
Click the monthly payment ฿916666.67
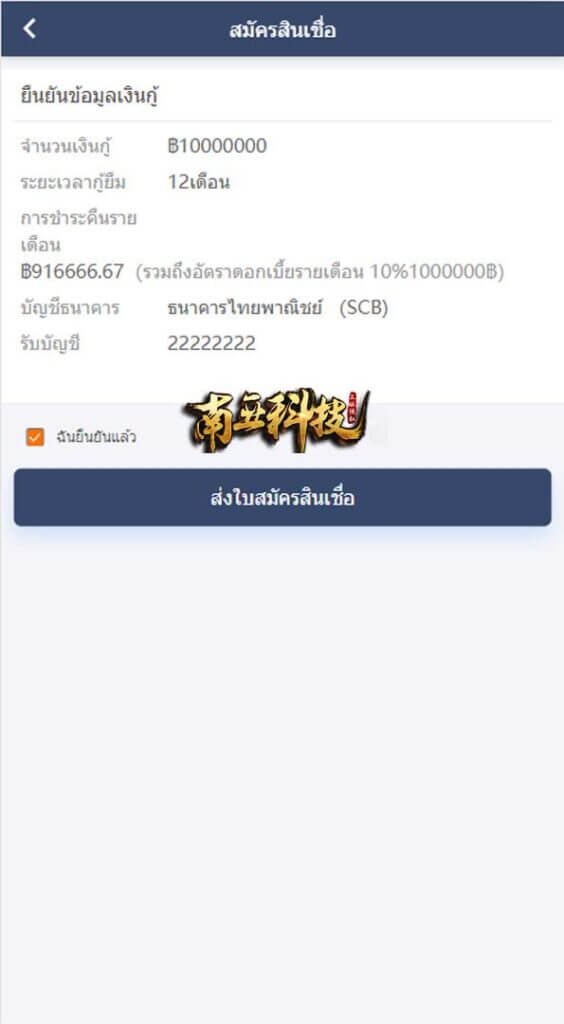click(x=72, y=272)
